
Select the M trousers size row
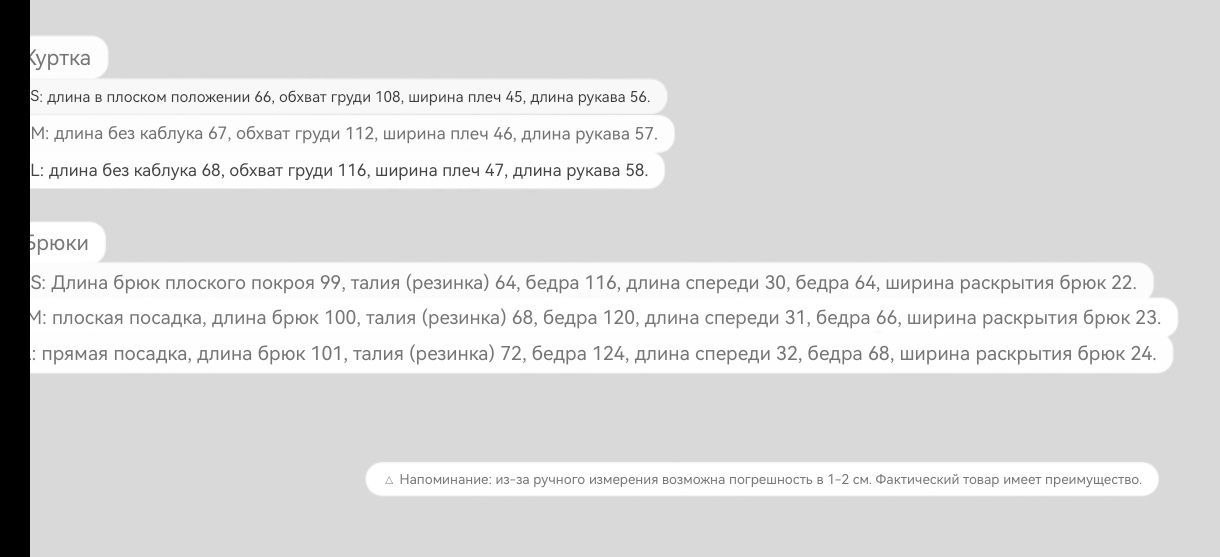pos(603,318)
